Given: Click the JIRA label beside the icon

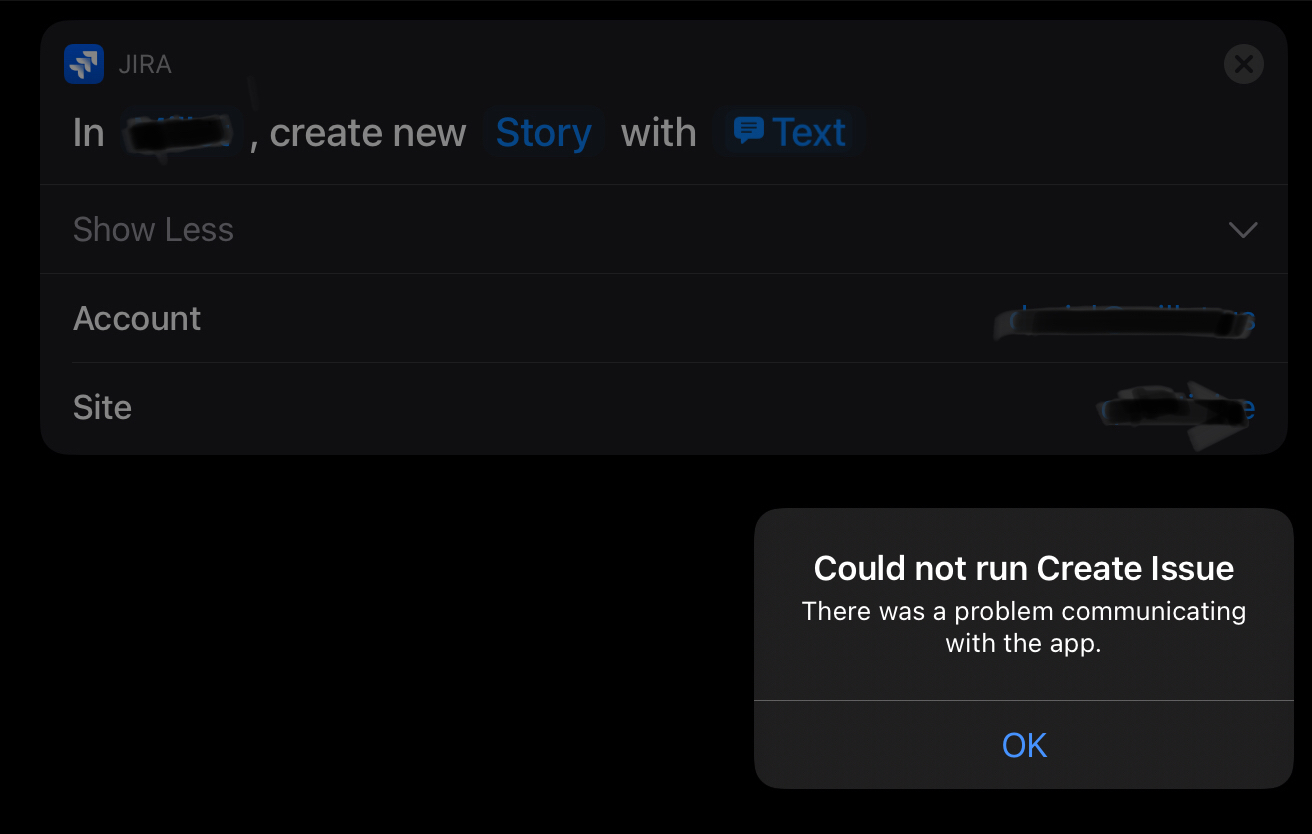Looking at the screenshot, I should point(145,65).
